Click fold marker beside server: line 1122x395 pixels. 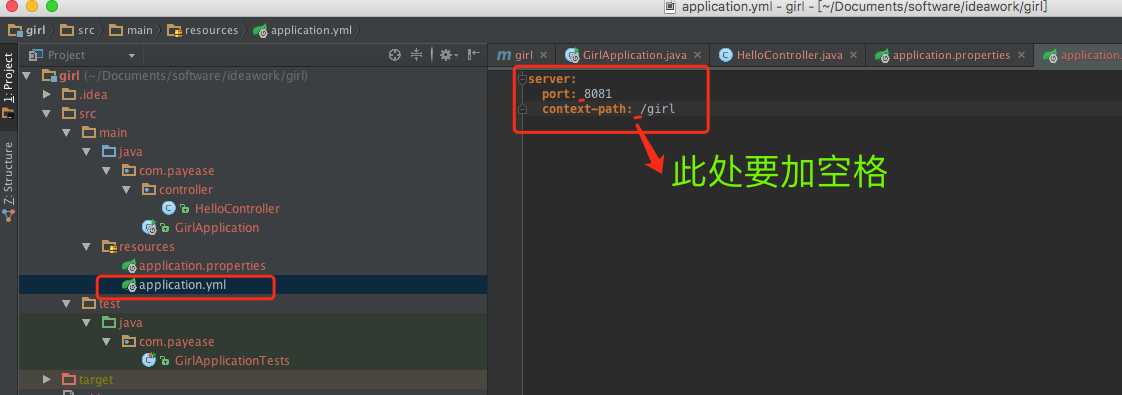(x=522, y=79)
